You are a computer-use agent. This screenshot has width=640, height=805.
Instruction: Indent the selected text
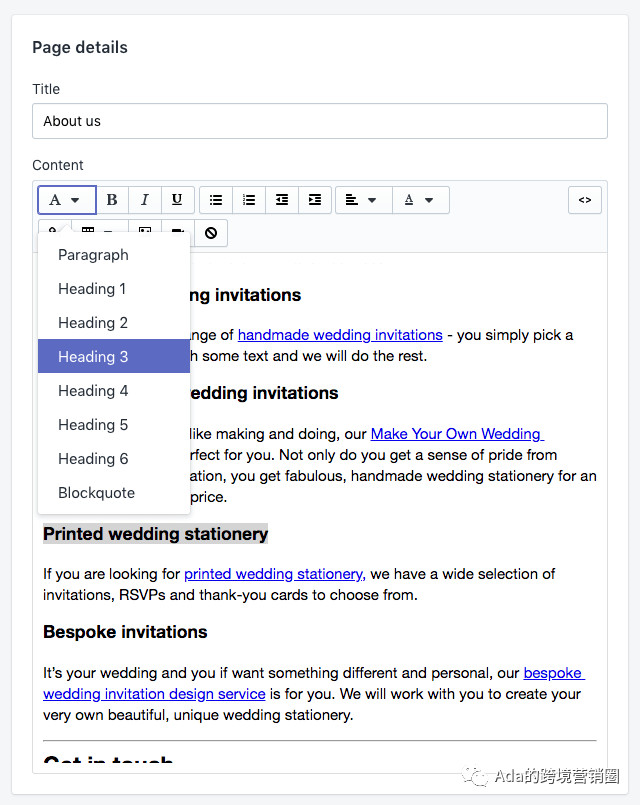[314, 199]
